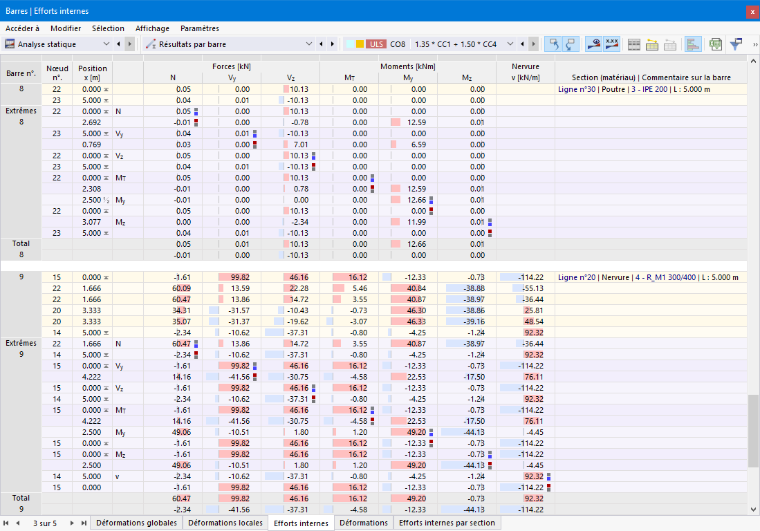Toggle result diagram visibility eye icon
This screenshot has width=760, height=531.
click(x=594, y=44)
